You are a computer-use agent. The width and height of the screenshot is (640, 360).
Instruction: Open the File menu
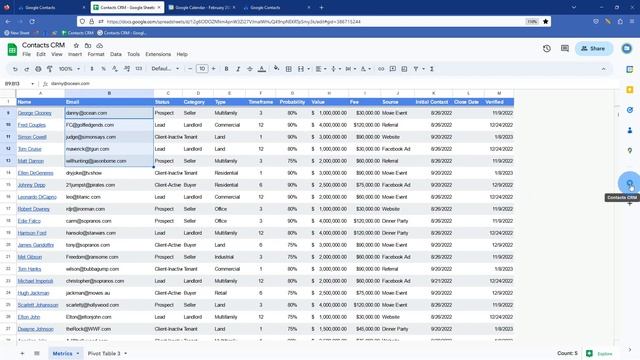[27, 54]
